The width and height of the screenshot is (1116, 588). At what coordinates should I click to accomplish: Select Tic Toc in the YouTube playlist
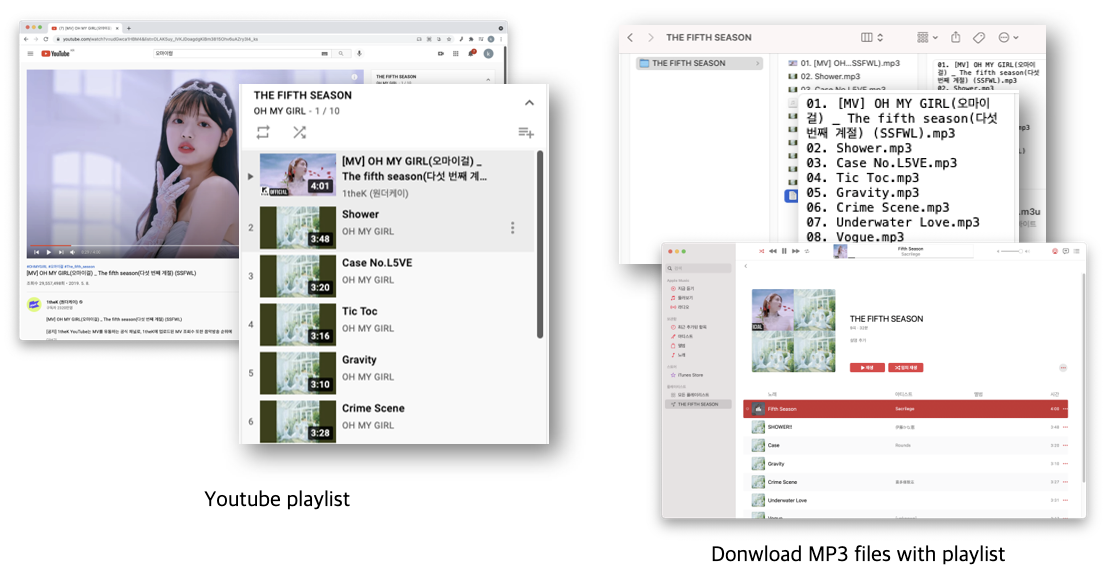pyautogui.click(x=388, y=324)
